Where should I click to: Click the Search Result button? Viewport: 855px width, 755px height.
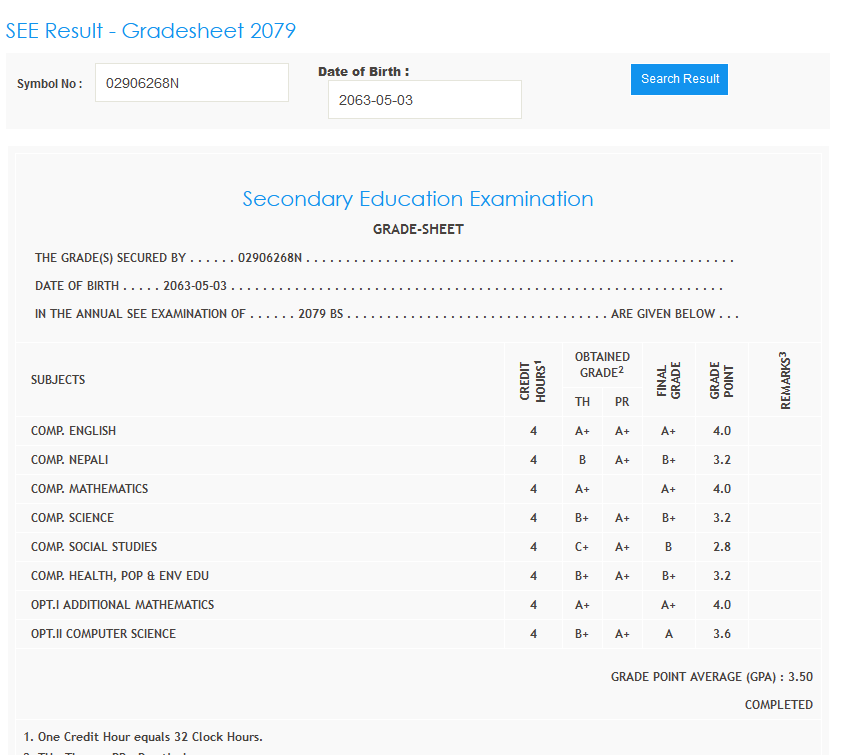[x=679, y=79]
